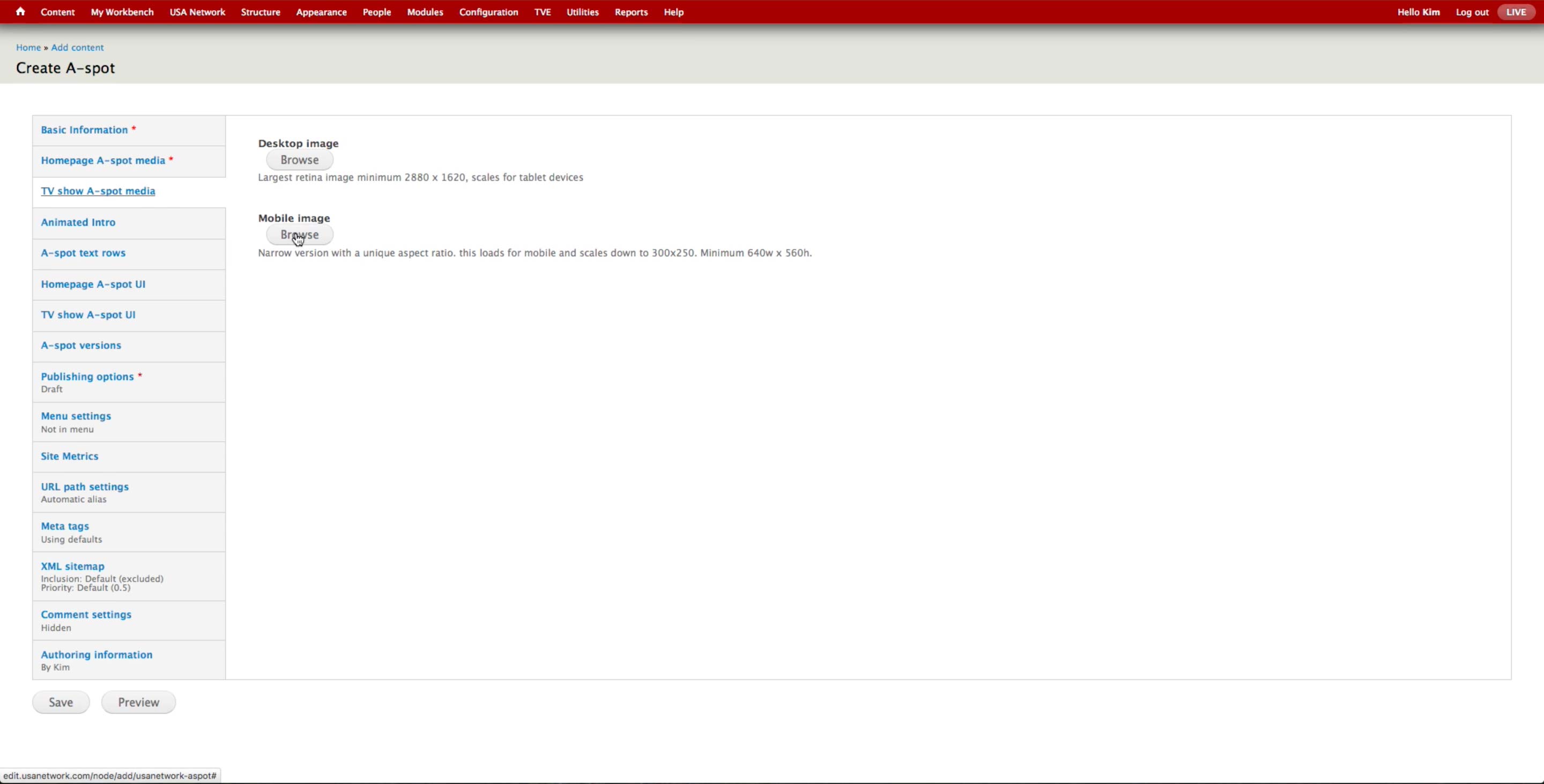Click the Log out link
Screen dimensions: 1544x784
pos(1472,12)
